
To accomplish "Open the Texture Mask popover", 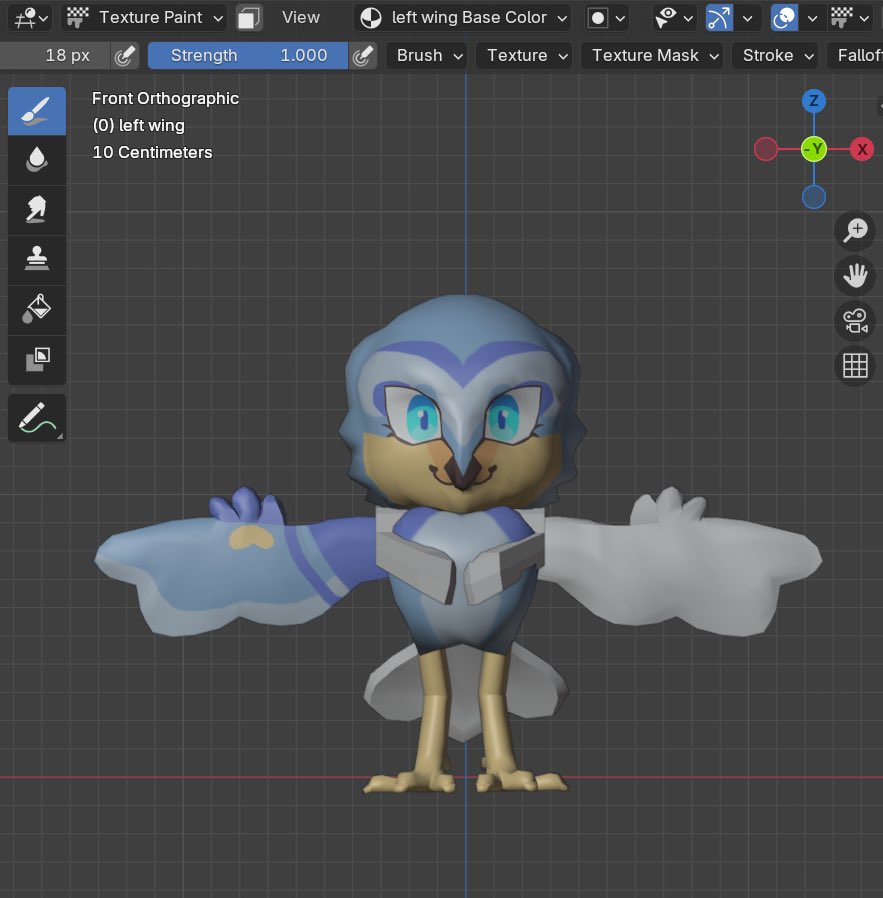I will click(x=652, y=56).
